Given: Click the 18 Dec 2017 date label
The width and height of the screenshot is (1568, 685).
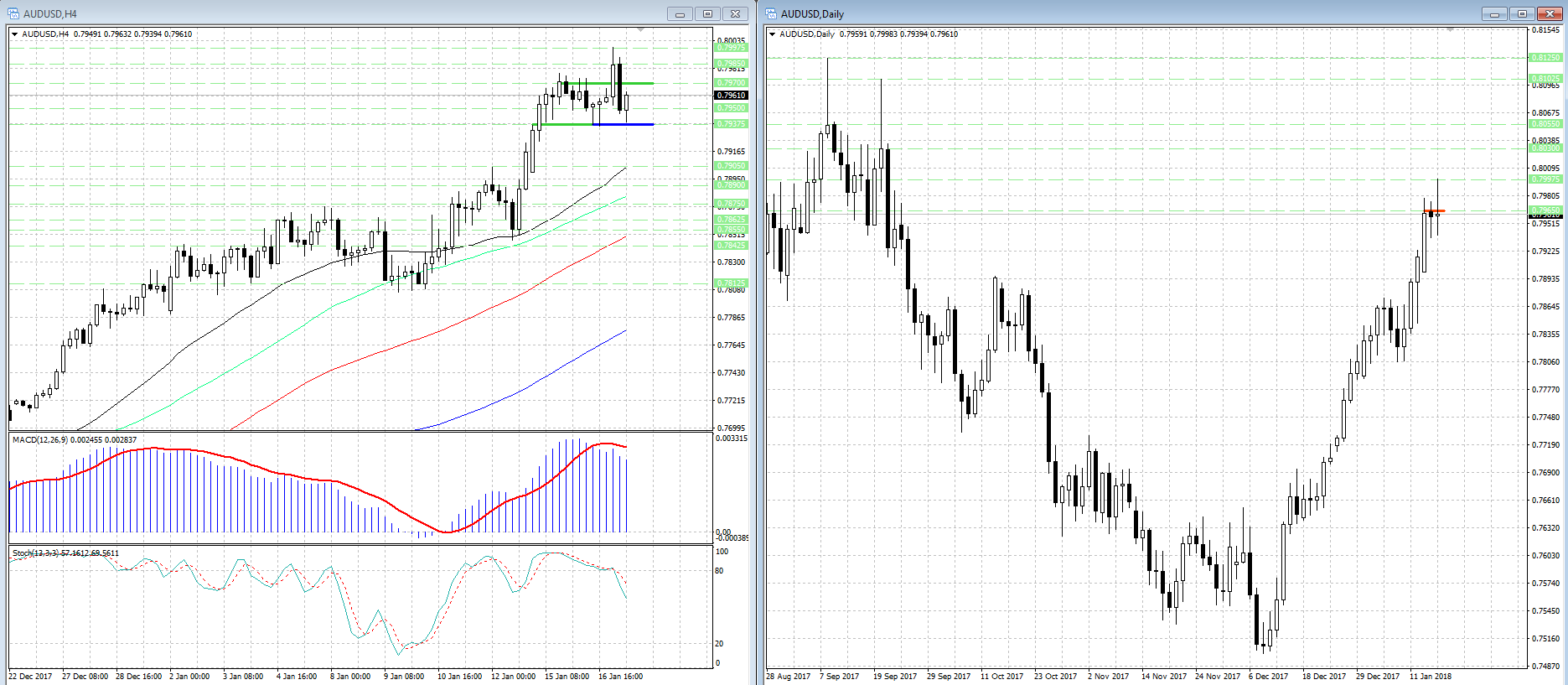Looking at the screenshot, I should [1324, 677].
